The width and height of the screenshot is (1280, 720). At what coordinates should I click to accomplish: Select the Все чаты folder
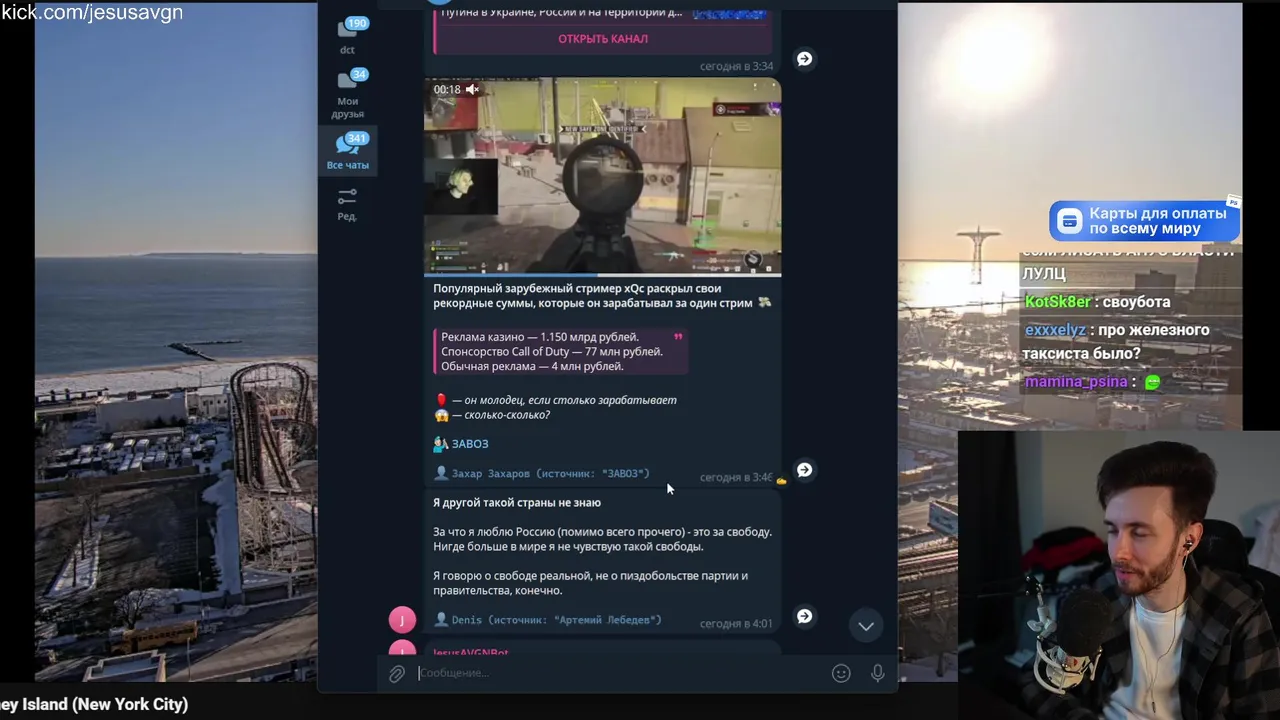click(347, 152)
